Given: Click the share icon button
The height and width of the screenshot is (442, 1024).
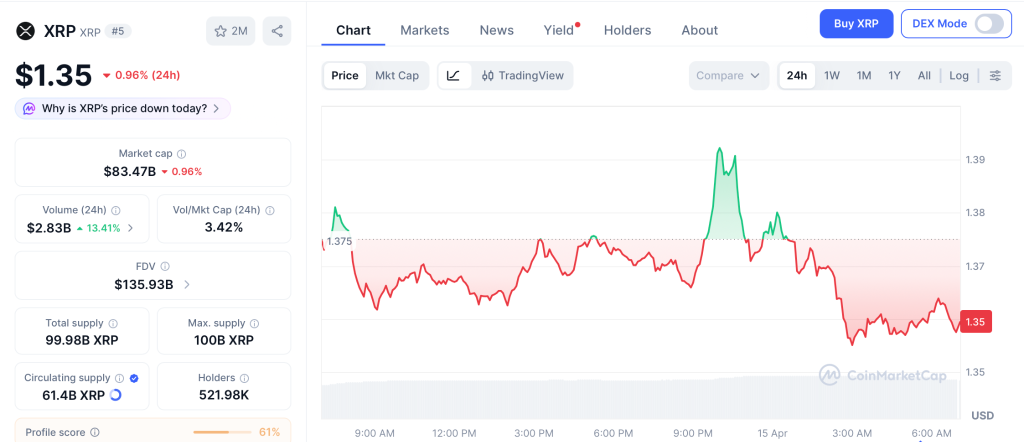Looking at the screenshot, I should click(277, 31).
